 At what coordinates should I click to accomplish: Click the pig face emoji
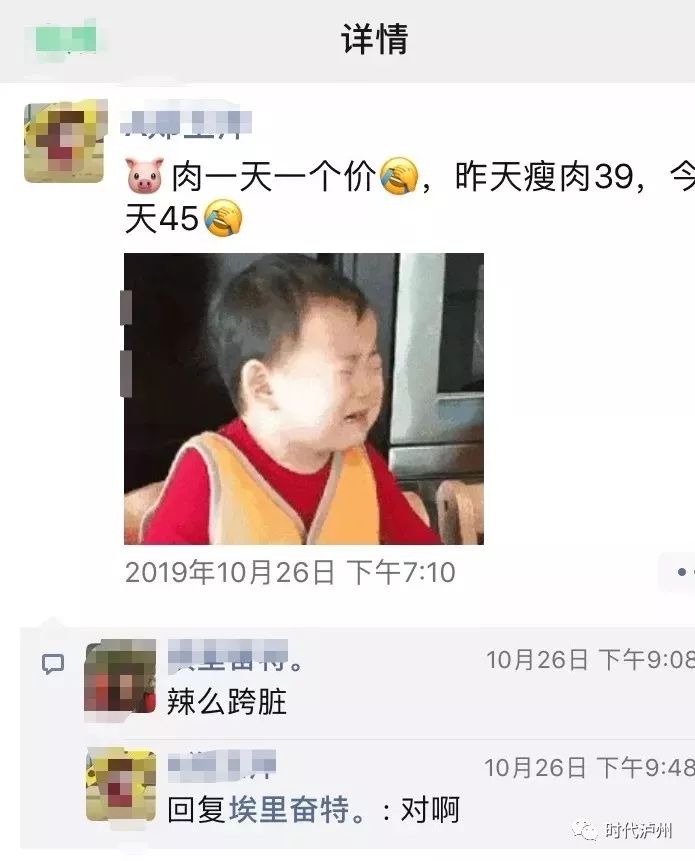pos(144,176)
